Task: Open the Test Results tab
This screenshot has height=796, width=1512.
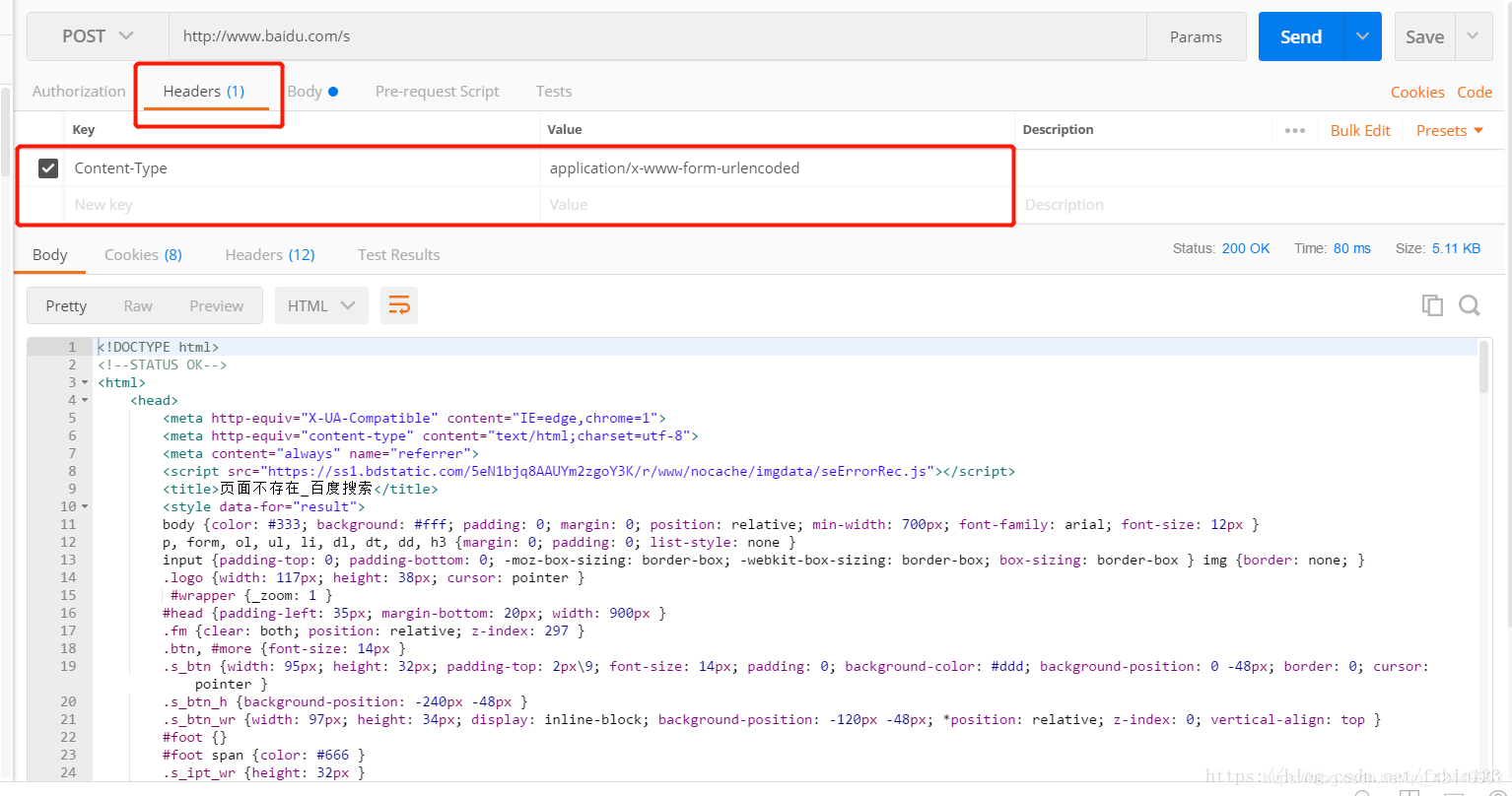Action: point(398,254)
